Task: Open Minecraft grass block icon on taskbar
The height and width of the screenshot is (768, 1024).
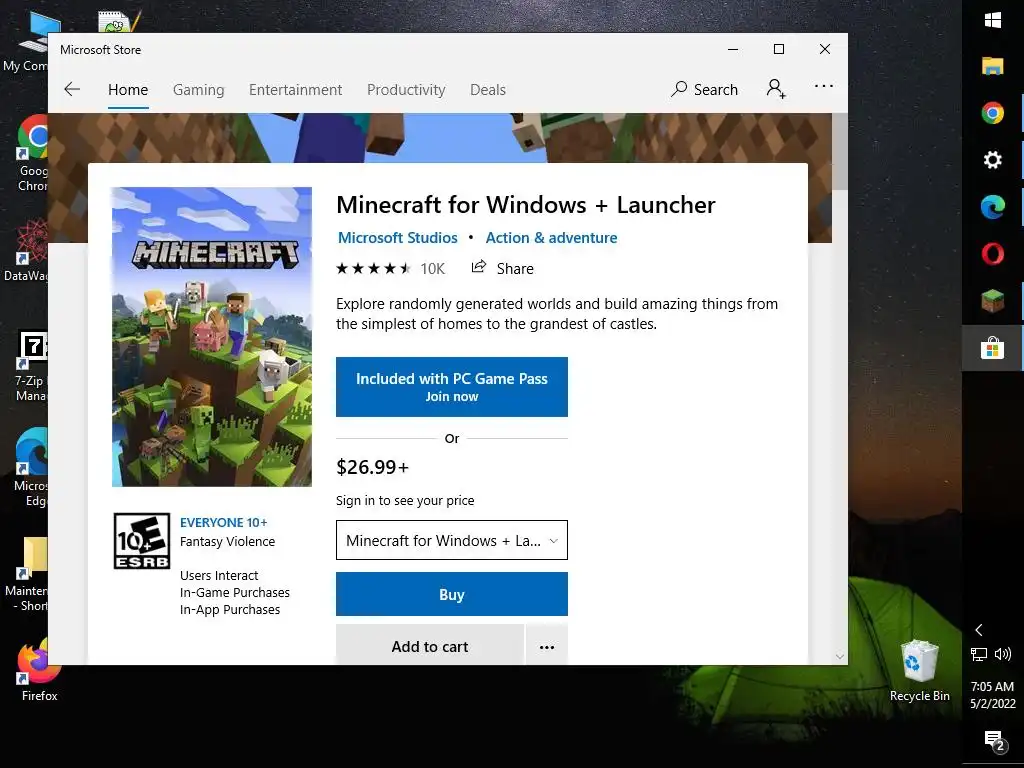Action: pos(993,301)
